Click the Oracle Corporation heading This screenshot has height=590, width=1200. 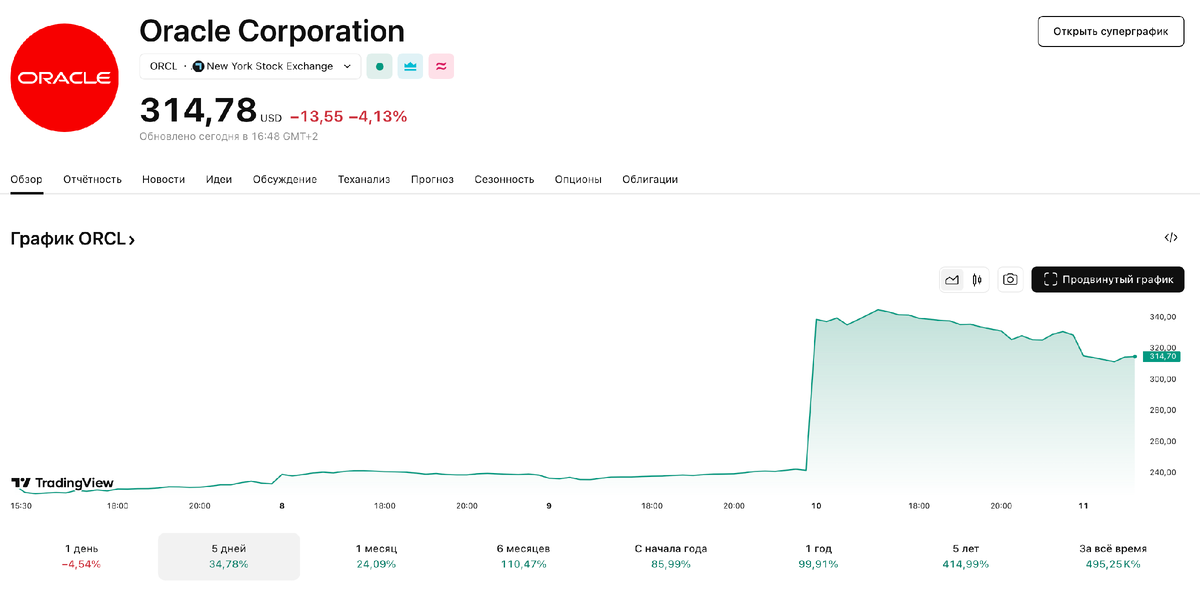click(272, 30)
